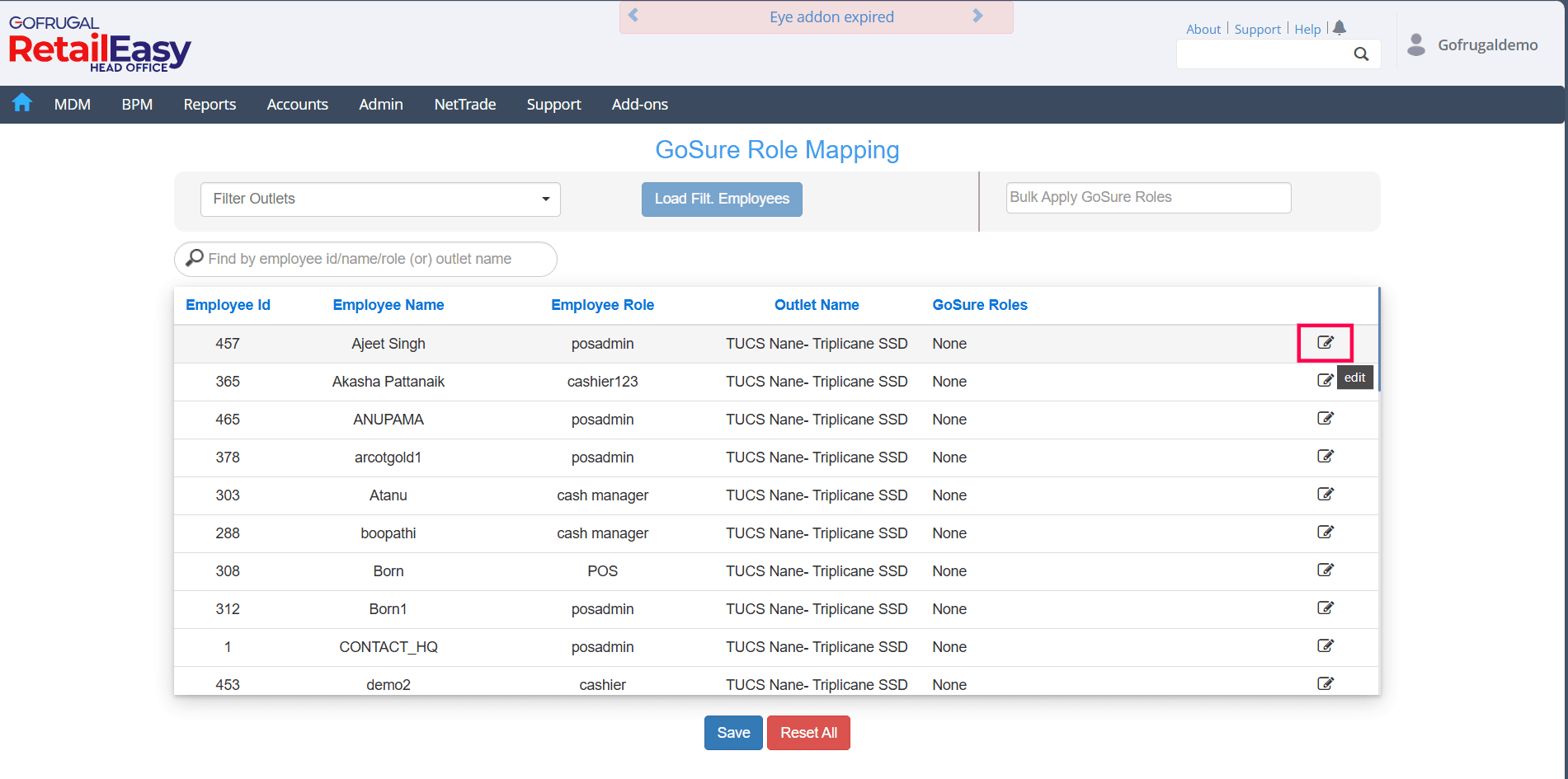Viewport: 1568px width, 779px height.
Task: Click edit icon for boopathi
Action: tap(1325, 533)
